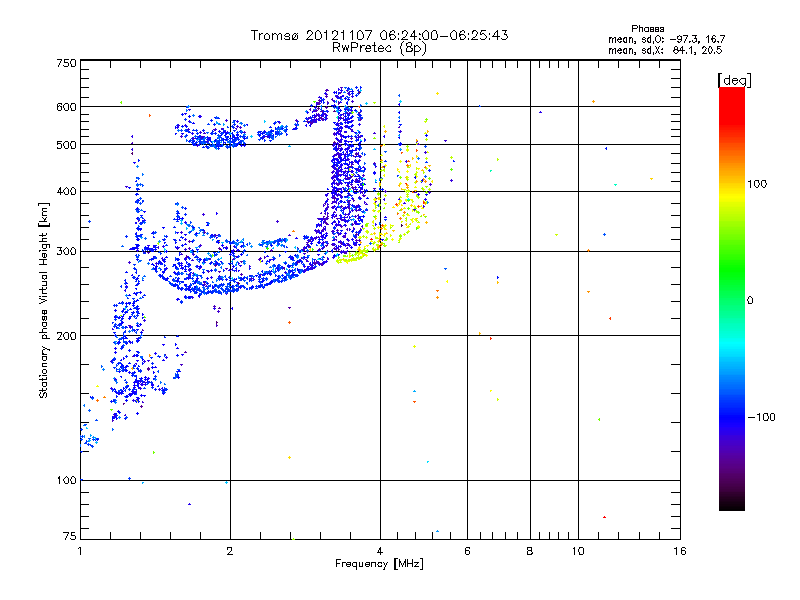Click the y-axis tick label '400'
Viewport: 800px width, 600px height.
(67, 192)
